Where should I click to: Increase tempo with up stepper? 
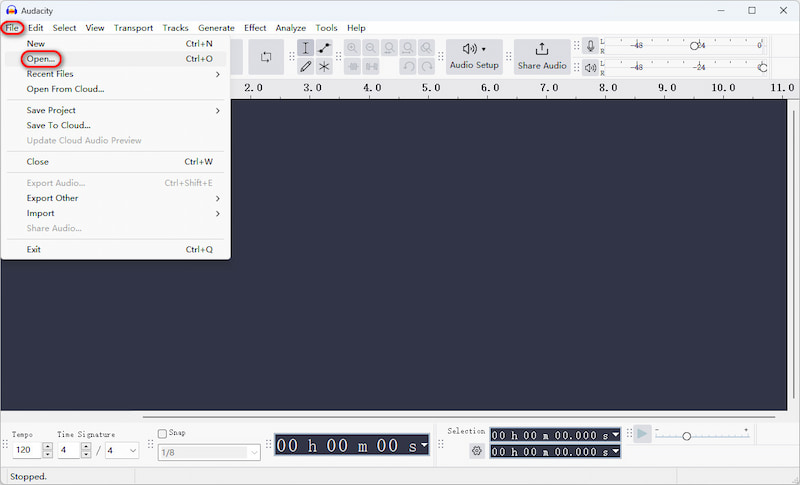coord(47,446)
